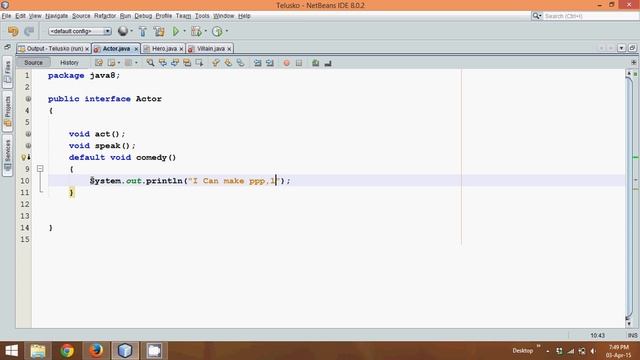The image size is (640, 360).
Task: Click Shift Line Right icon
Action: (269, 63)
